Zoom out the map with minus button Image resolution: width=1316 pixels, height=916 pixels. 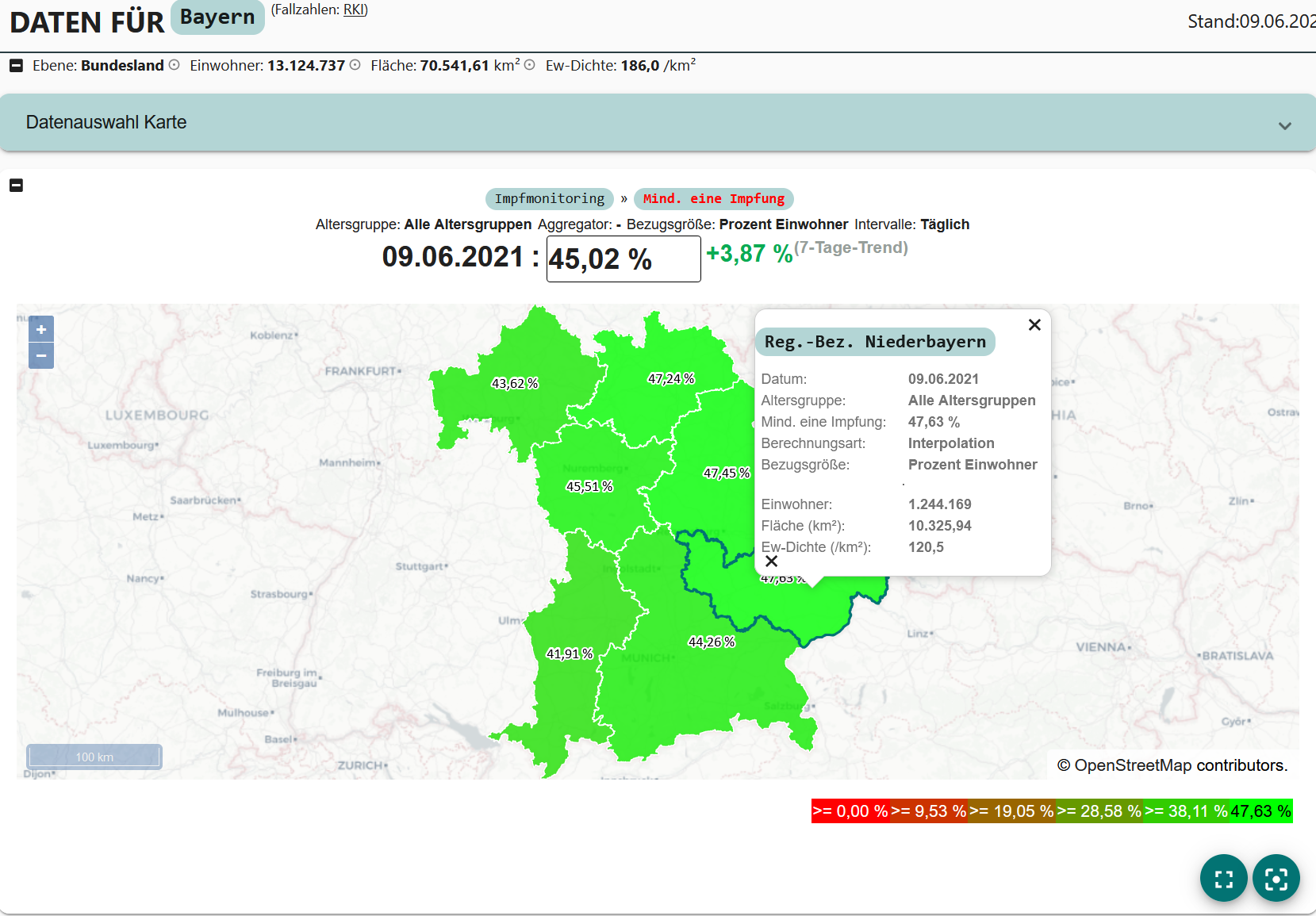point(41,355)
